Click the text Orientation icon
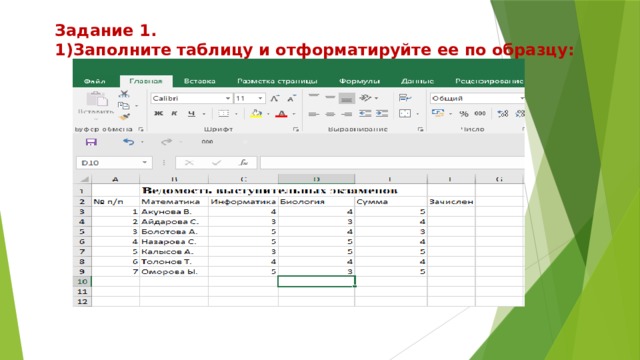 [365, 98]
